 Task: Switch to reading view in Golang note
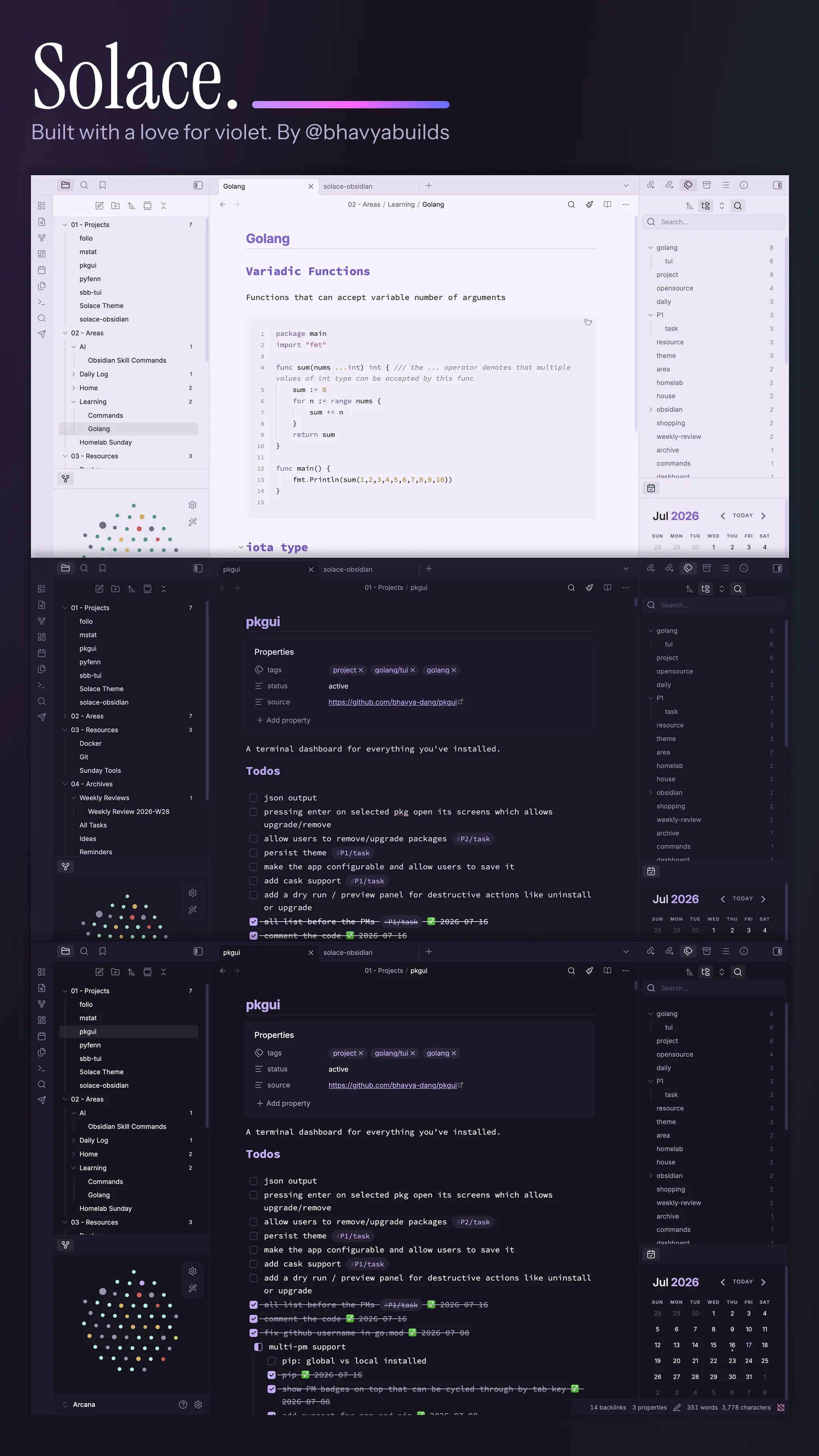coord(607,205)
